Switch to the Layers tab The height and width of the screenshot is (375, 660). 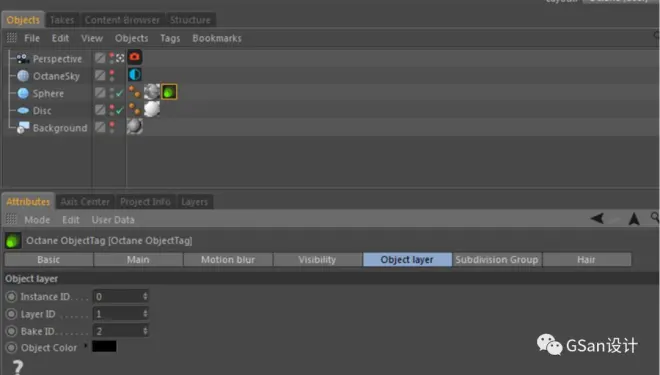tap(194, 202)
